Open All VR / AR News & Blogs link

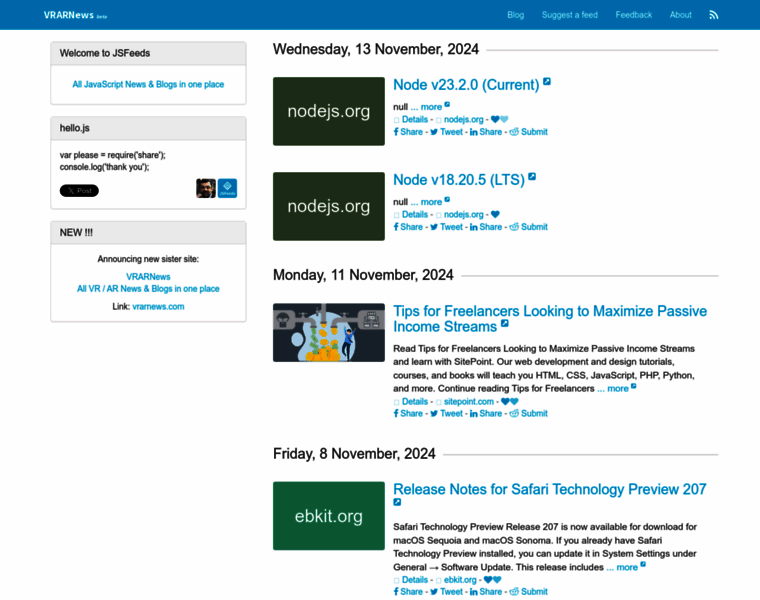click(x=148, y=289)
